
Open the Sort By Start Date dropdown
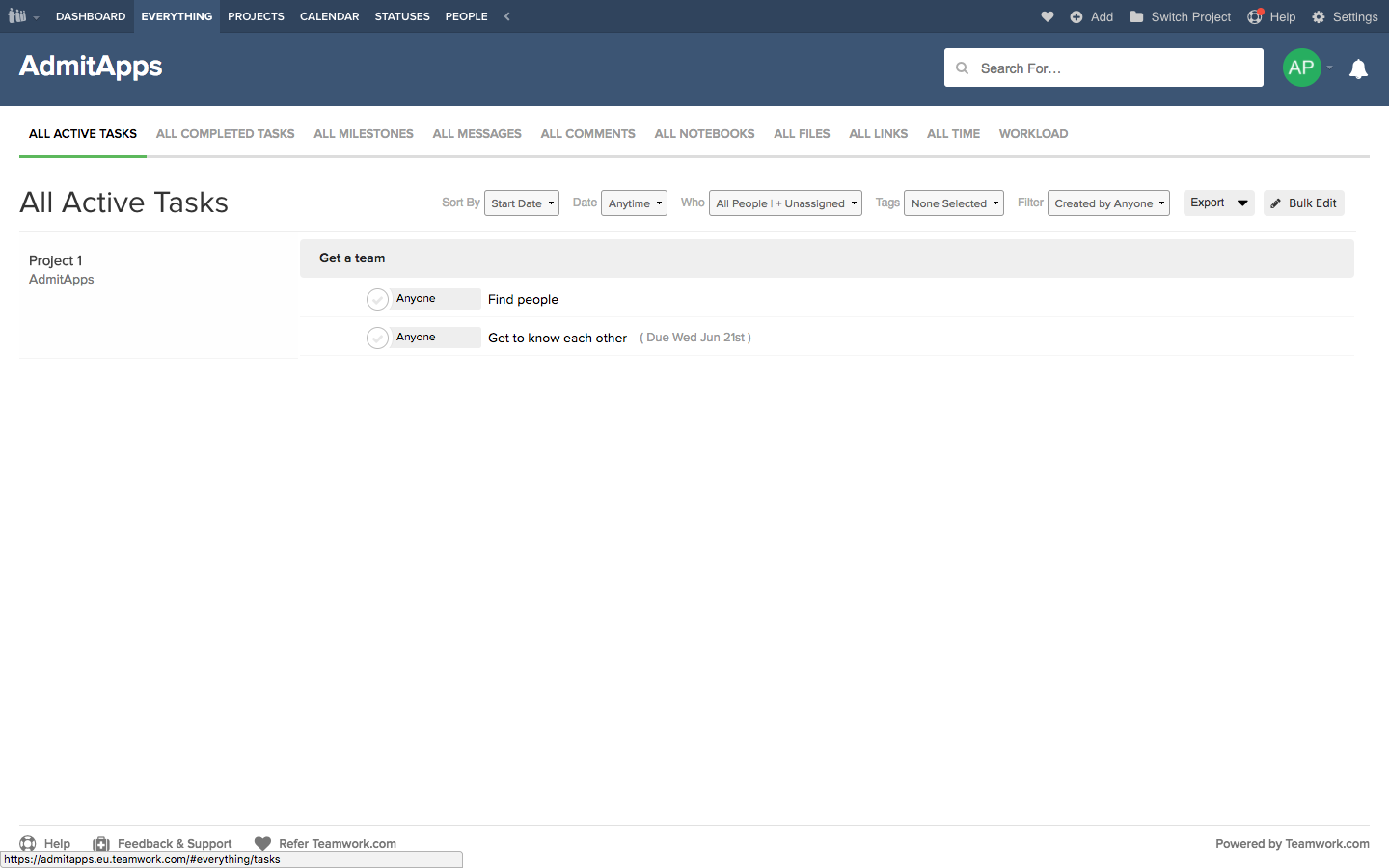click(x=522, y=203)
